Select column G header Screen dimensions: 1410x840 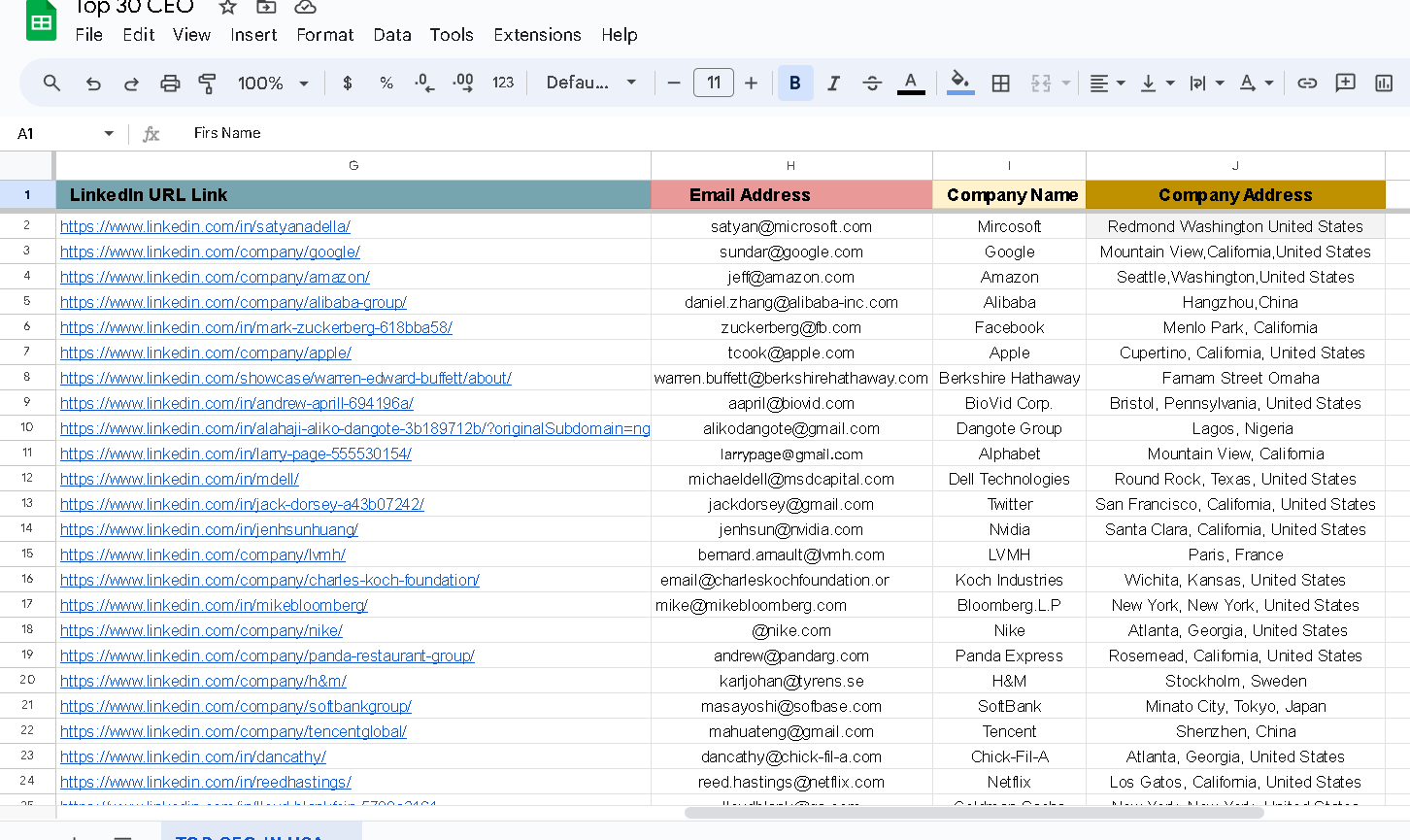(353, 166)
